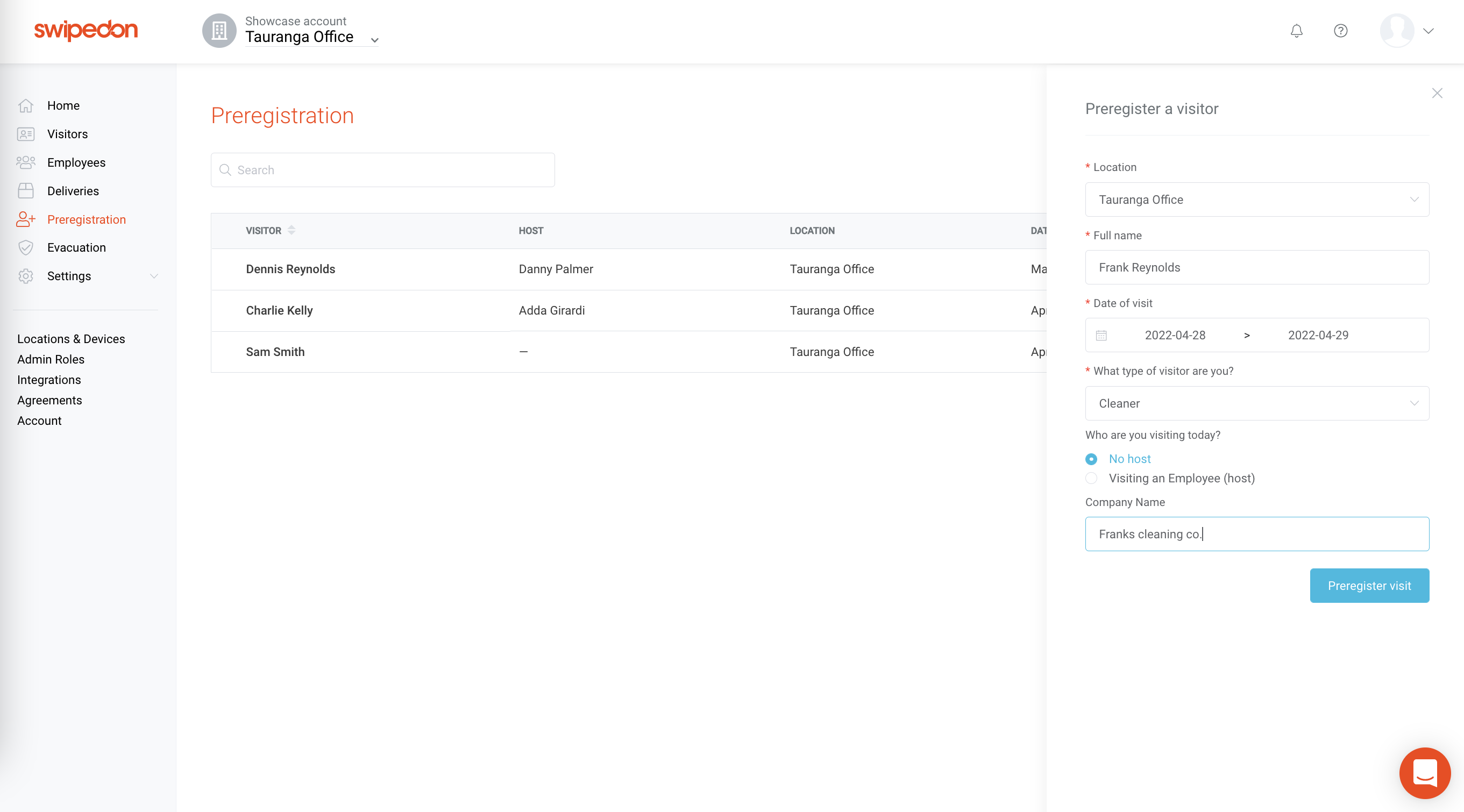Open the notifications bell
The width and height of the screenshot is (1464, 812).
[1296, 31]
